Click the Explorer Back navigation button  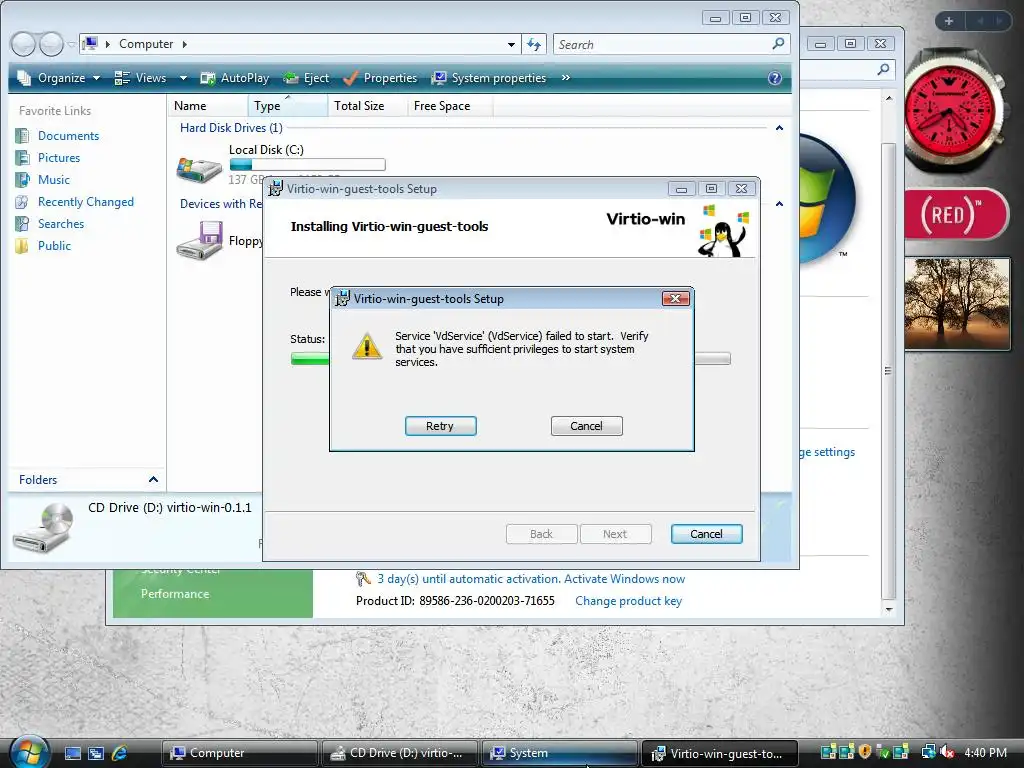point(23,44)
